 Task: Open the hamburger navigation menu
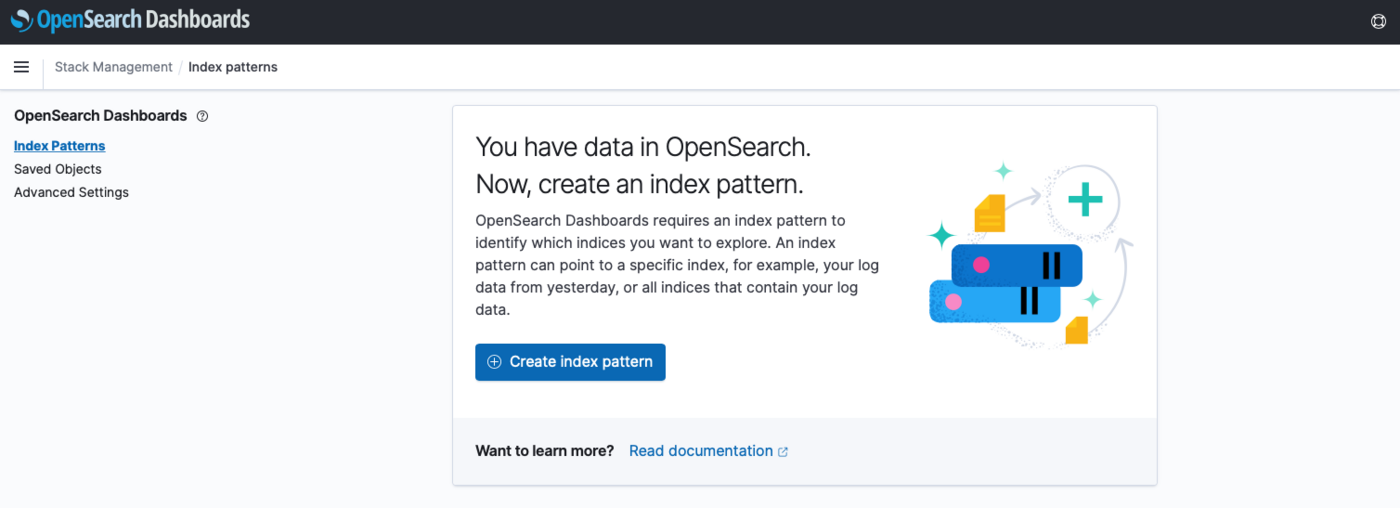[x=21, y=67]
